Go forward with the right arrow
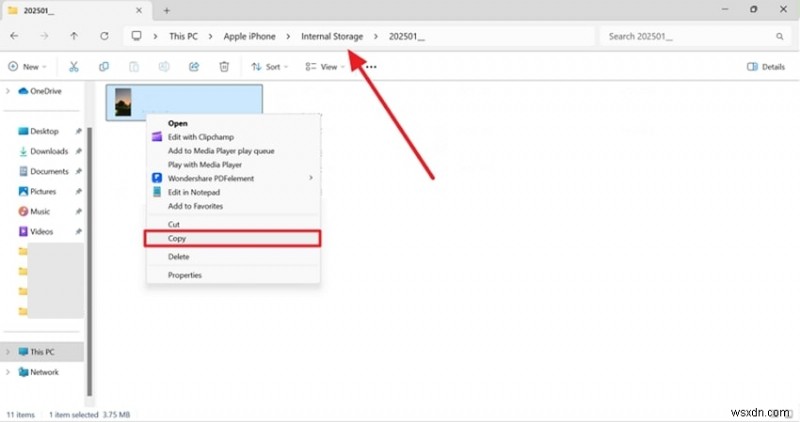This screenshot has height=422, width=800. point(44,36)
